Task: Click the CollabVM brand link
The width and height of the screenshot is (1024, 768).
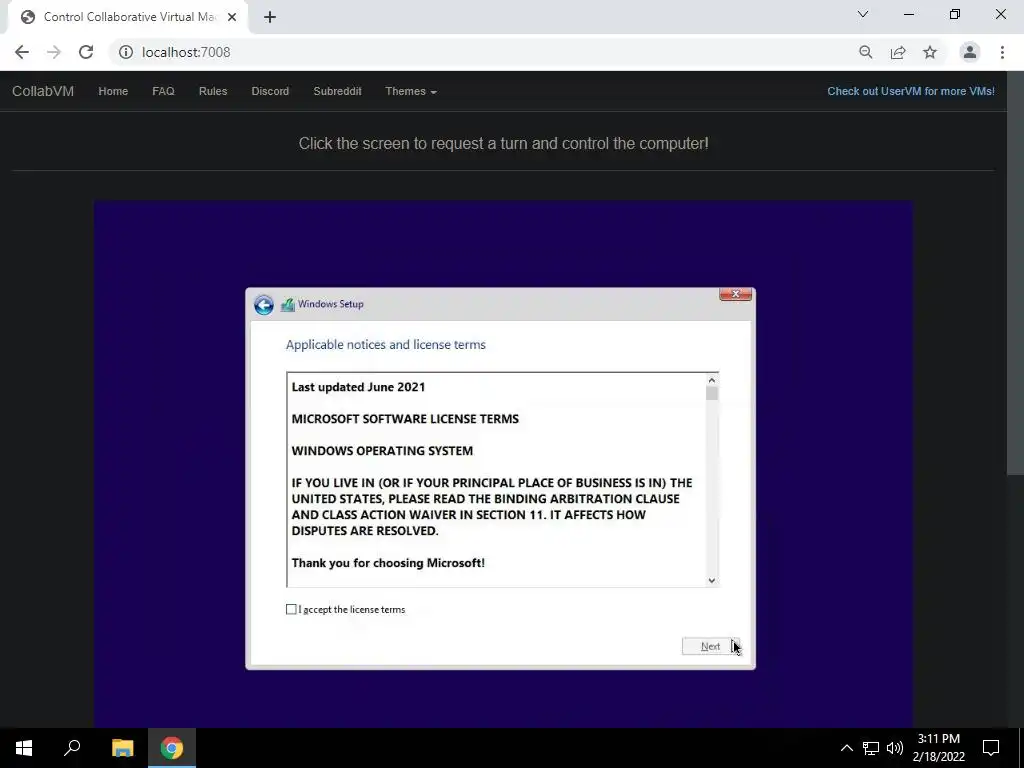Action: coord(43,91)
